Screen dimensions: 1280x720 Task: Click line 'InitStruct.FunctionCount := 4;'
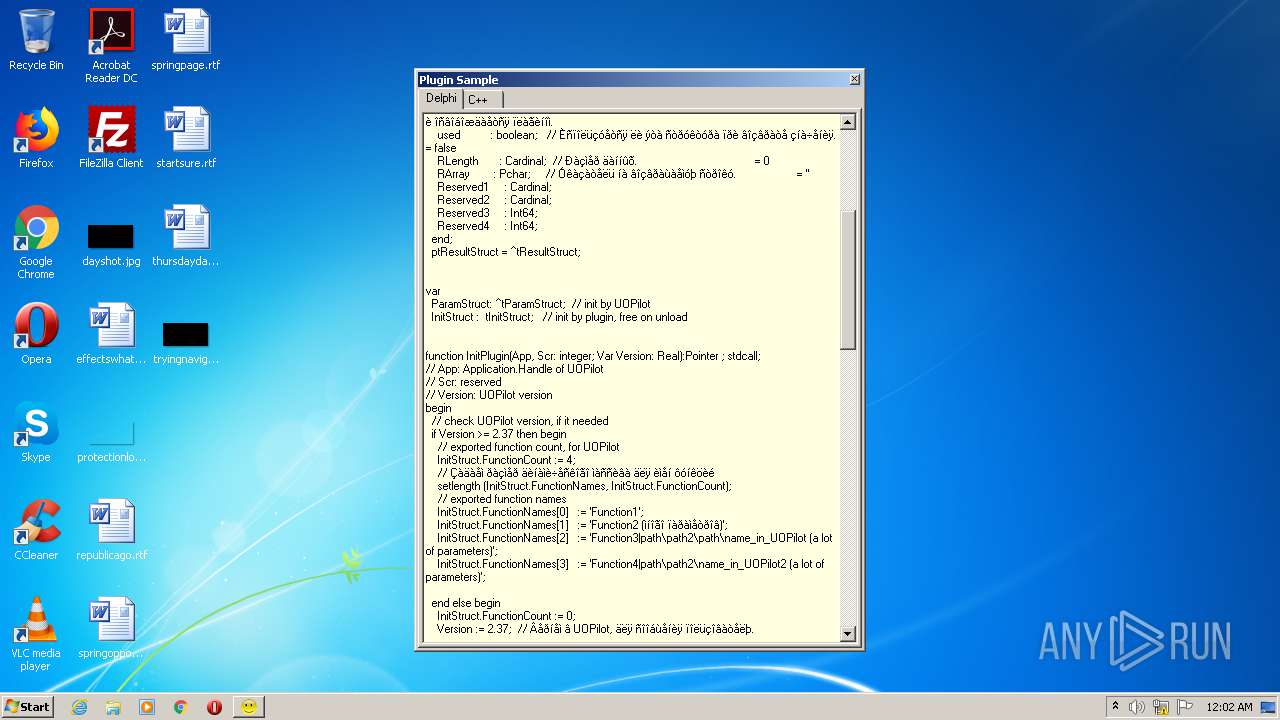(506, 460)
